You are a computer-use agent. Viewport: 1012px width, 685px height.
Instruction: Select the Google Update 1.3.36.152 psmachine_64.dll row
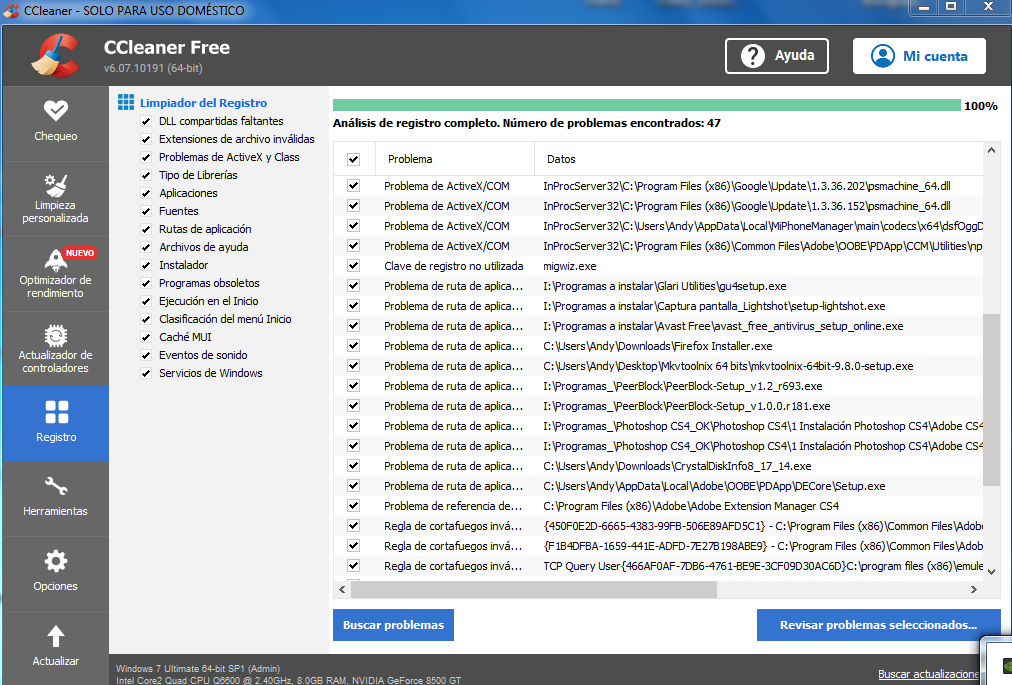658,206
